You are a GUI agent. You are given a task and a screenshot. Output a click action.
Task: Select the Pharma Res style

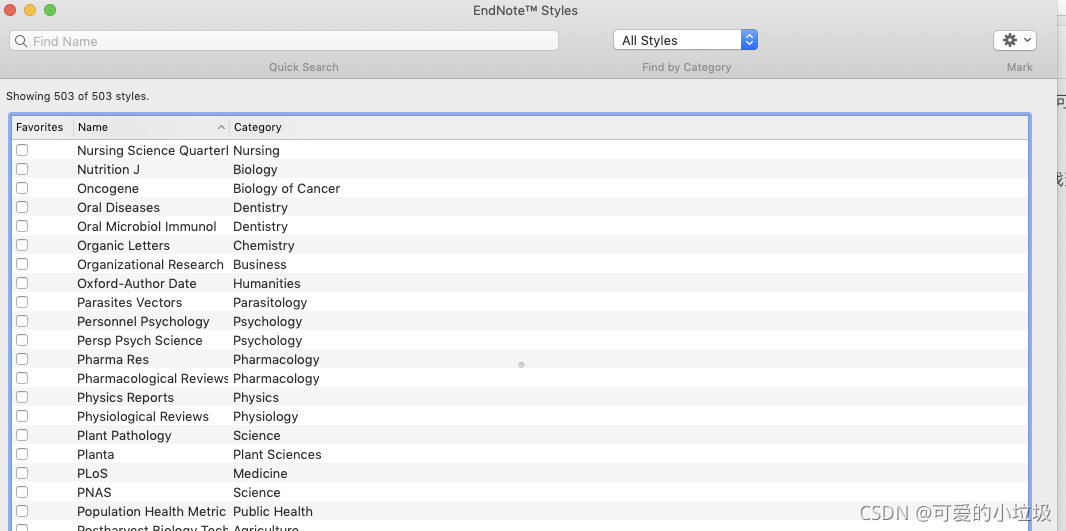(113, 360)
